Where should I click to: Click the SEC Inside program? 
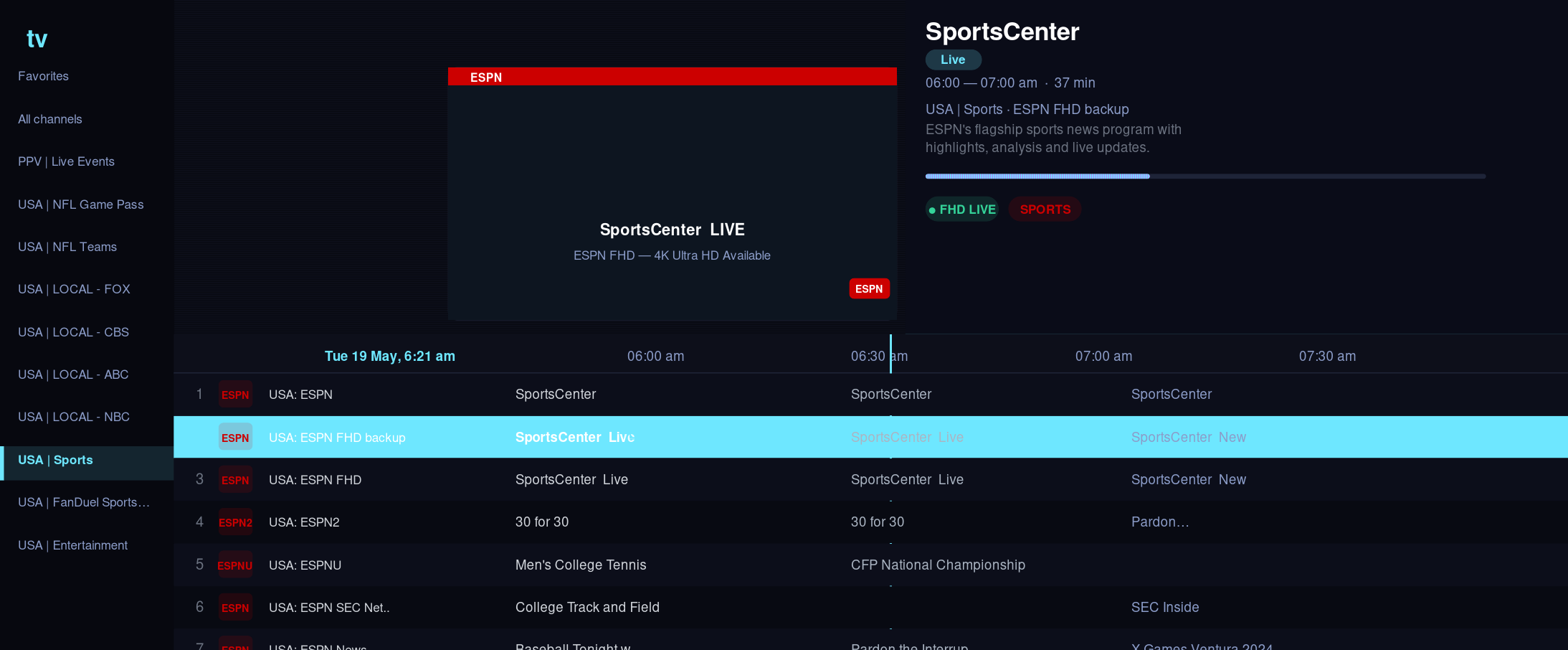1165,607
